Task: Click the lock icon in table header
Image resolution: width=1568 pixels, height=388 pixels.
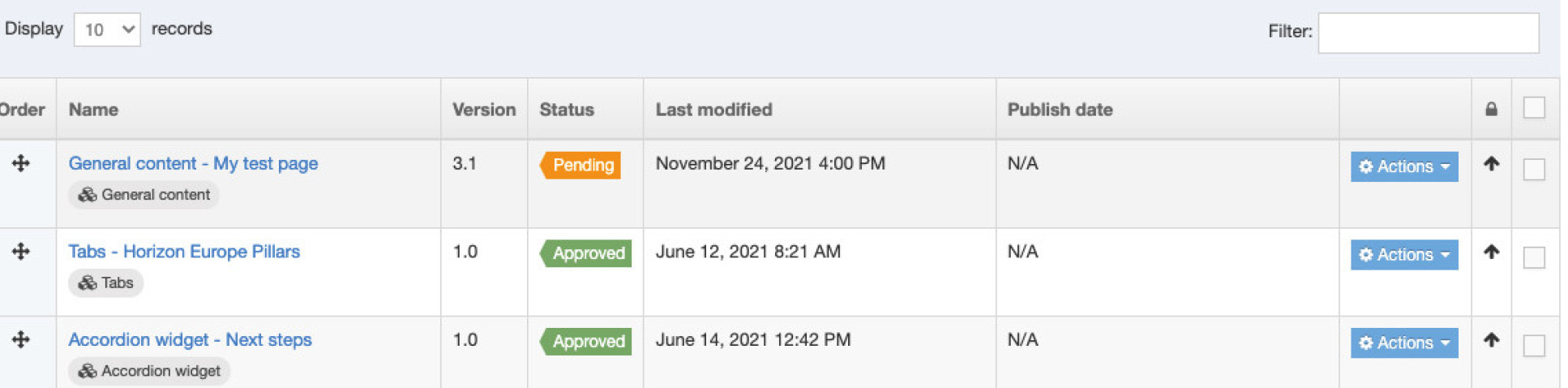Action: click(1490, 109)
